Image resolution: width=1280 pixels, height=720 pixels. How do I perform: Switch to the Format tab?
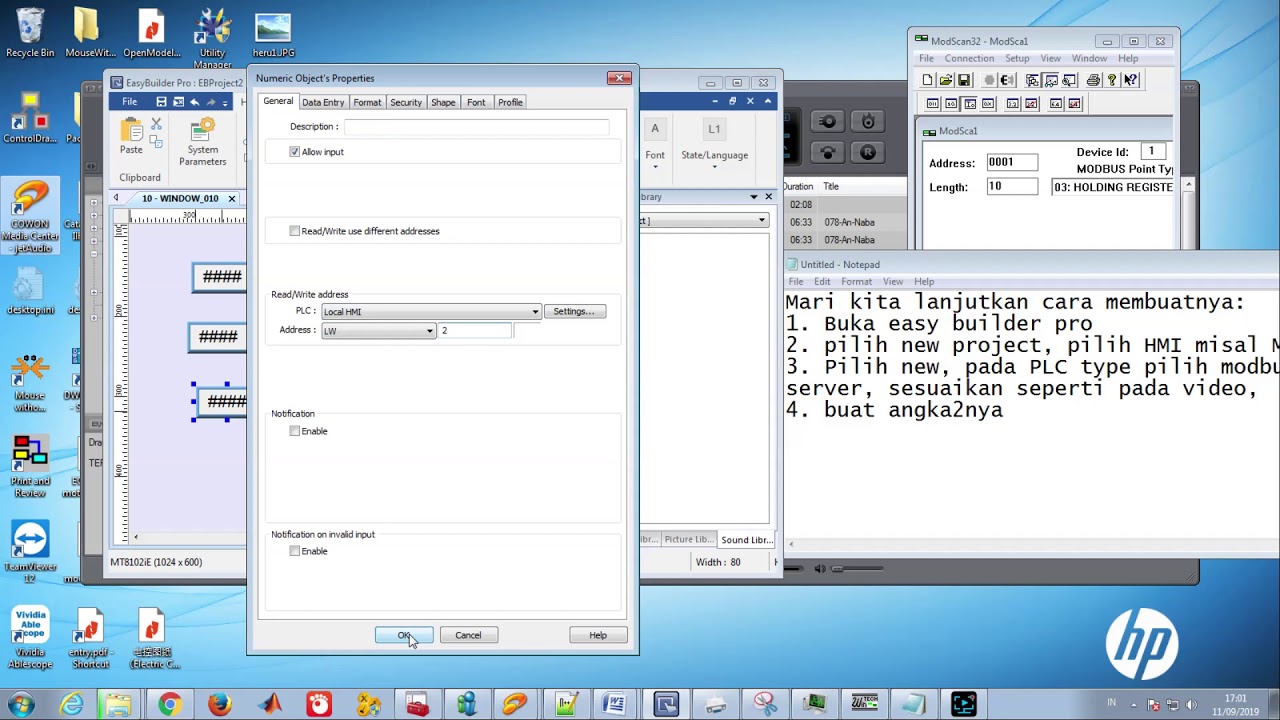point(367,102)
